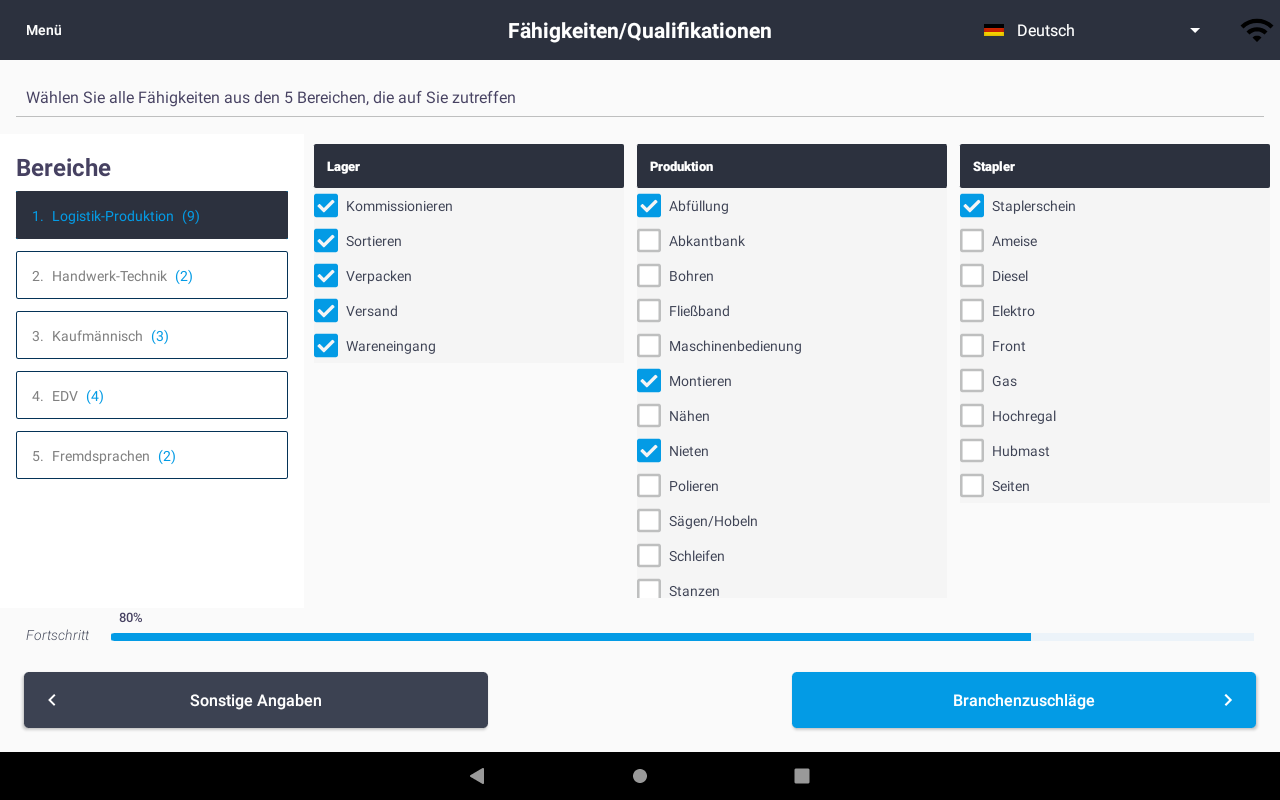This screenshot has height=800, width=1280.
Task: Click the left chevron on Sonstige Angaben
Action: point(52,700)
